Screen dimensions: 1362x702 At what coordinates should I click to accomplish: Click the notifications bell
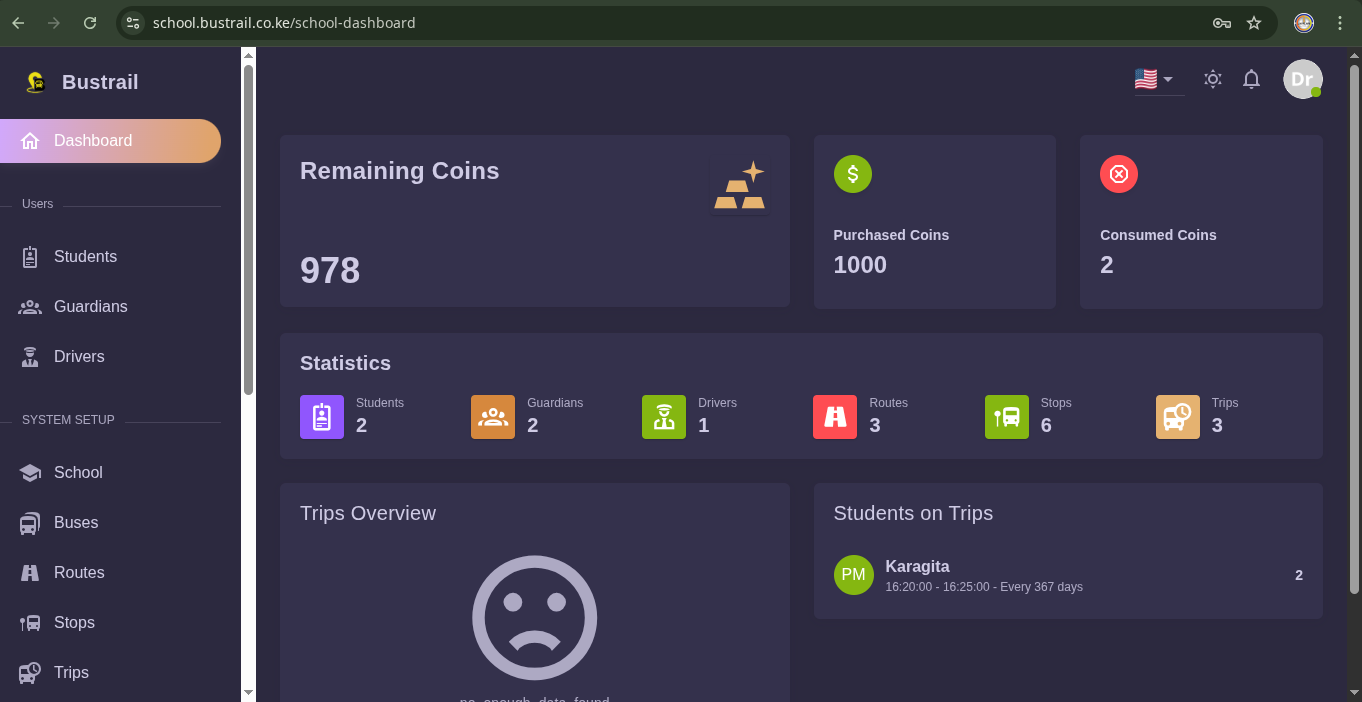(1251, 79)
